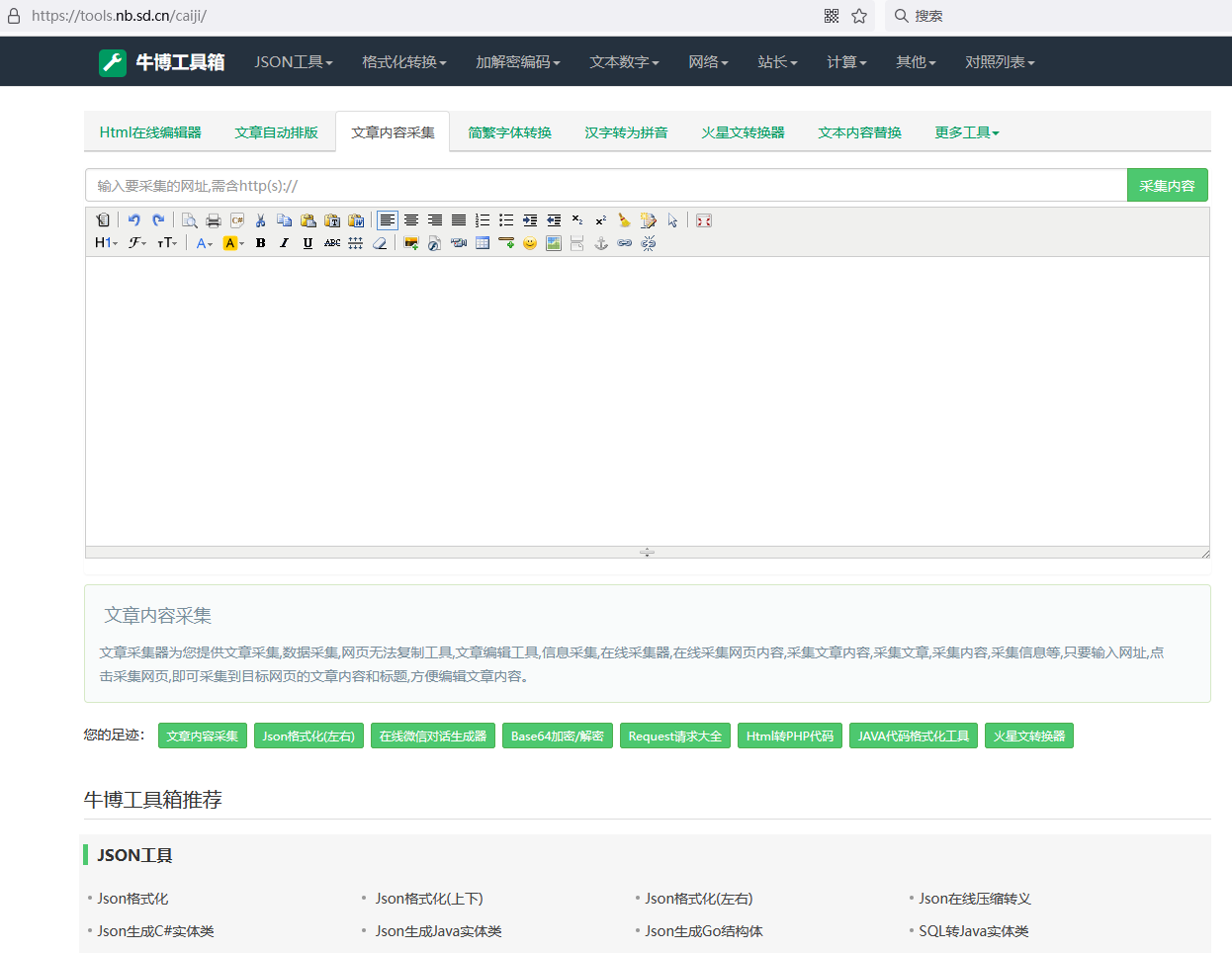1232x953 pixels.
Task: Open the yellow text background color picker
Action: pyautogui.click(x=232, y=243)
